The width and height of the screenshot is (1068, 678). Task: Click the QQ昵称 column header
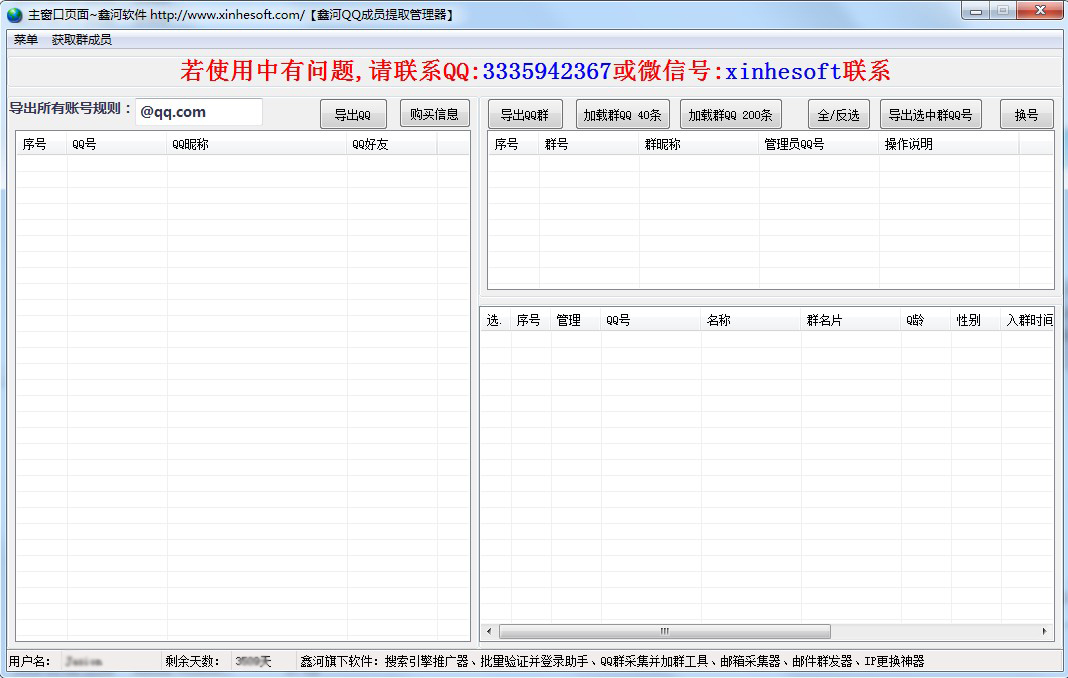256,144
